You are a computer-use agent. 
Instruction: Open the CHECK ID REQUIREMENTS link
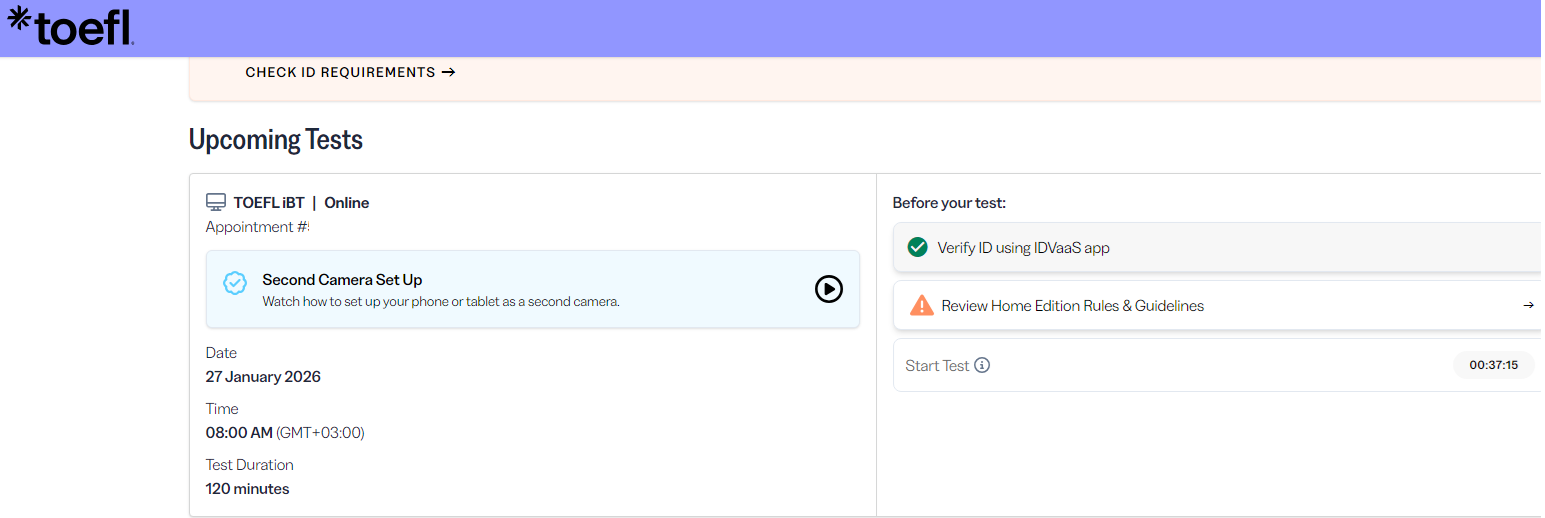coord(350,72)
